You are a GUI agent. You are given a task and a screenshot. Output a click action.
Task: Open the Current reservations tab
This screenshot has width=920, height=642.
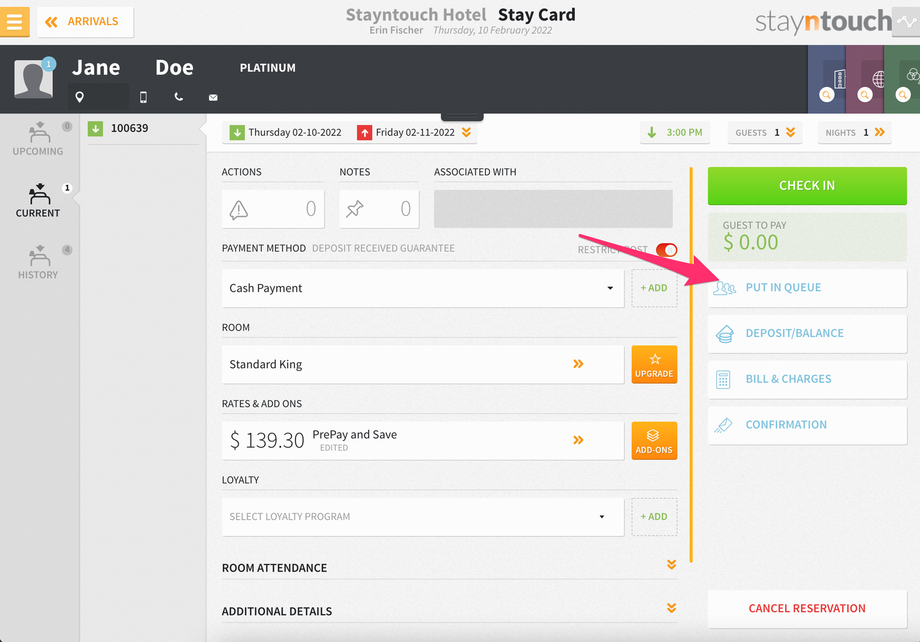(38, 201)
